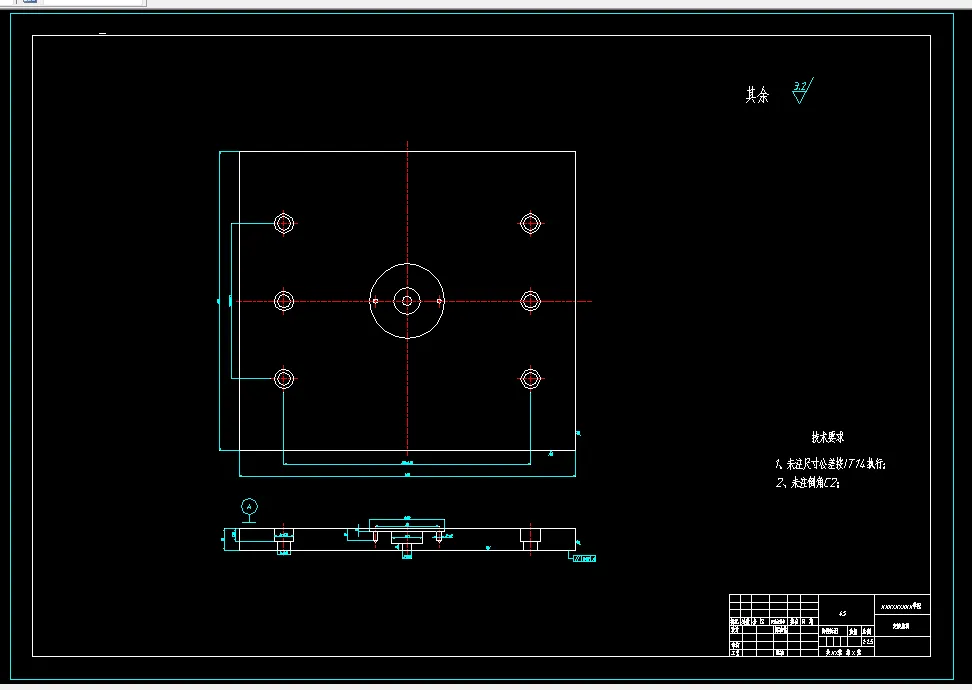972x690 pixels.
Task: Select the middle-left hole on the horizontal centerline
Action: pos(284,301)
